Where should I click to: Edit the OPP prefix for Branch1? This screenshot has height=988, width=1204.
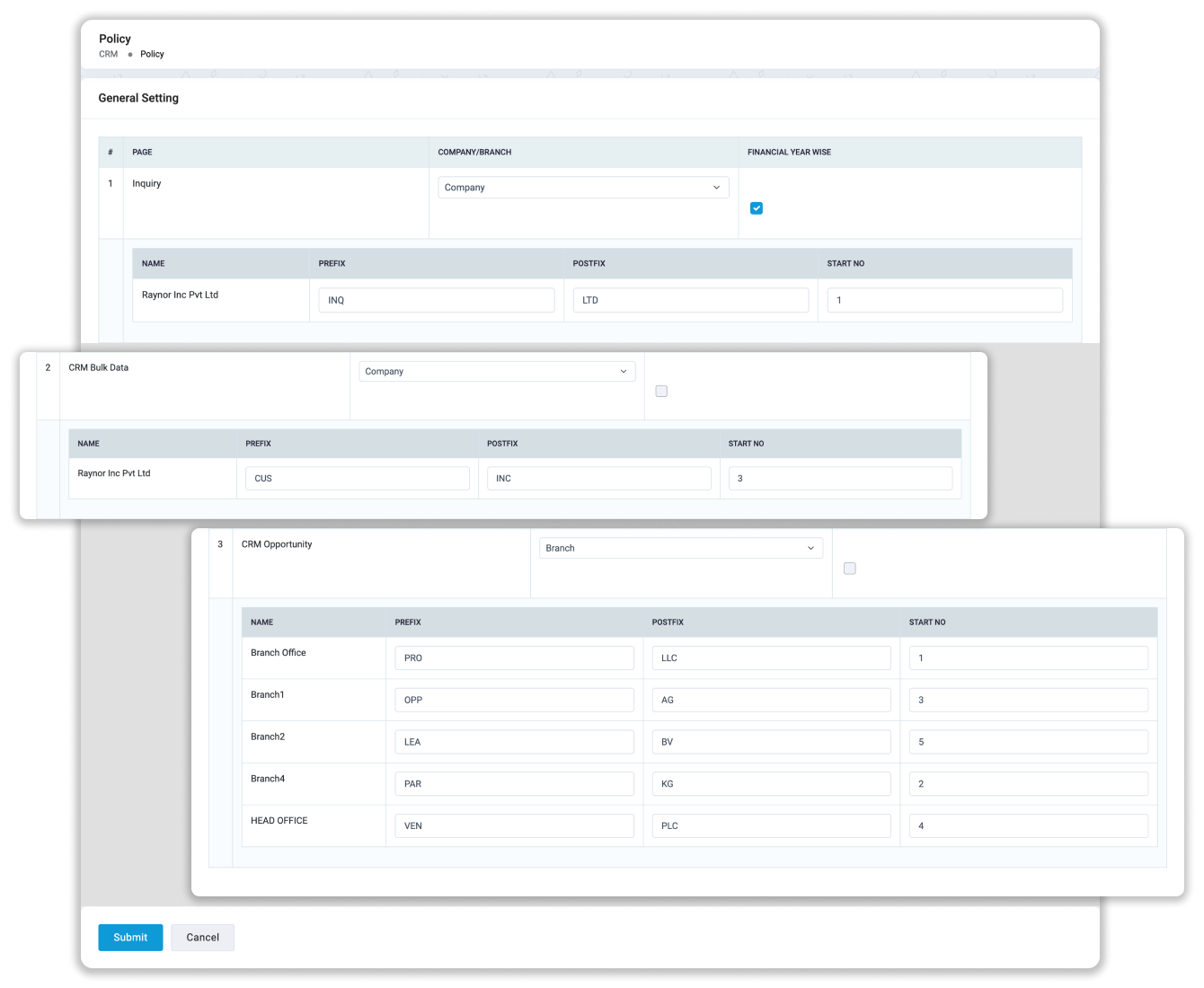[x=514, y=700]
